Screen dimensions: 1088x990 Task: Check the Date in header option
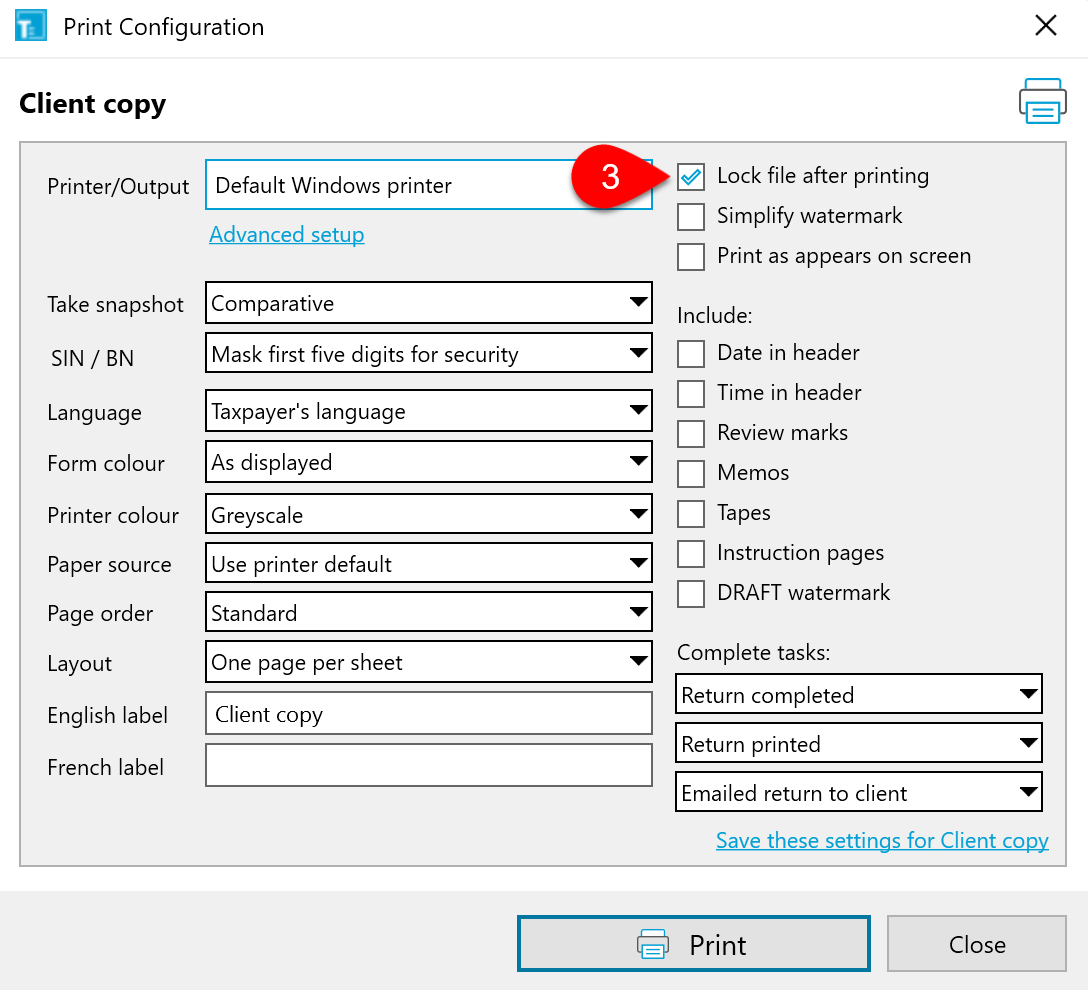pos(691,353)
